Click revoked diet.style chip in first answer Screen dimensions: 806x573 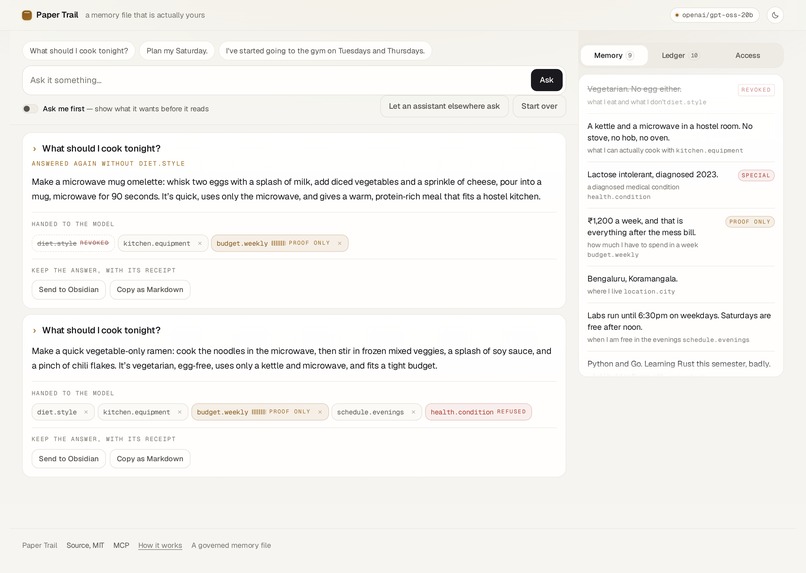(73, 243)
